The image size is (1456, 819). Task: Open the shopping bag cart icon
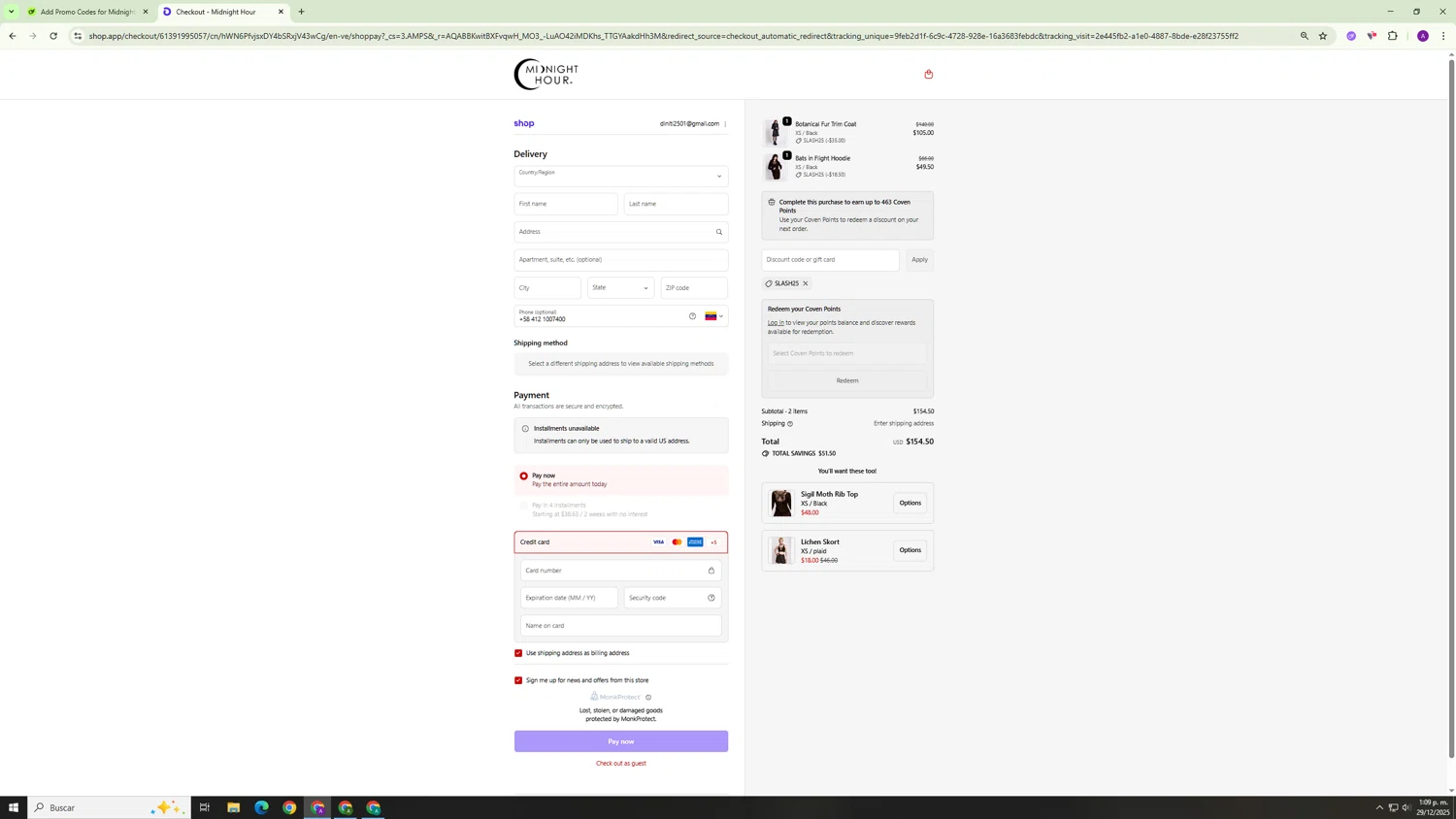[929, 74]
